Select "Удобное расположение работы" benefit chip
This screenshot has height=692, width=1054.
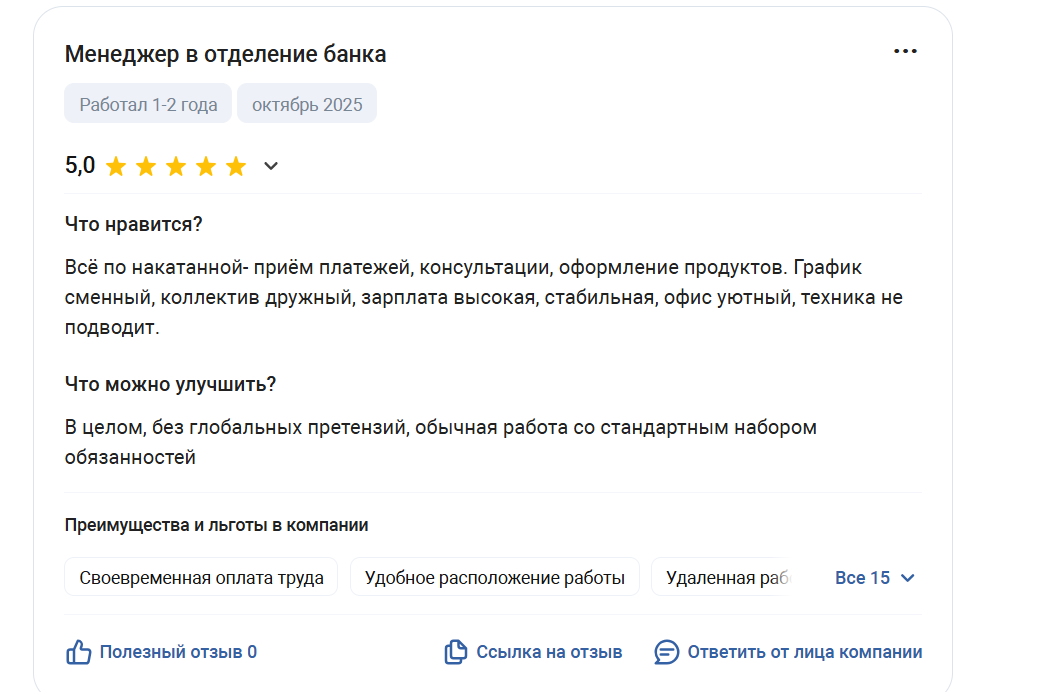click(x=494, y=578)
